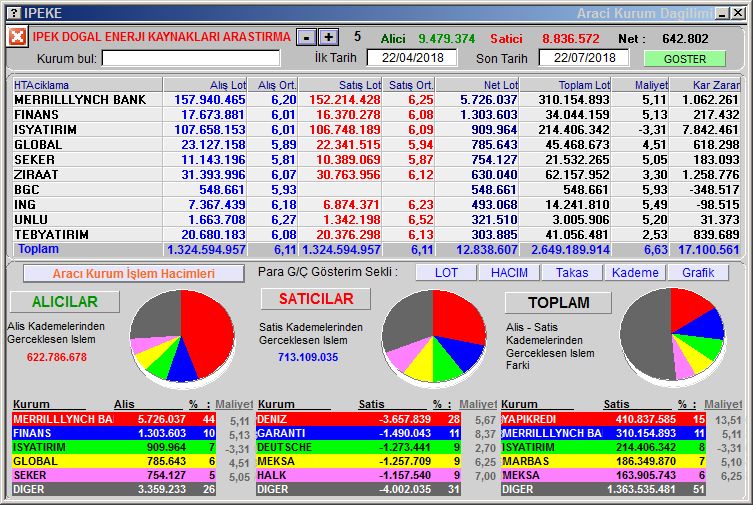
Task: Switch display to HACIM
Action: click(509, 273)
